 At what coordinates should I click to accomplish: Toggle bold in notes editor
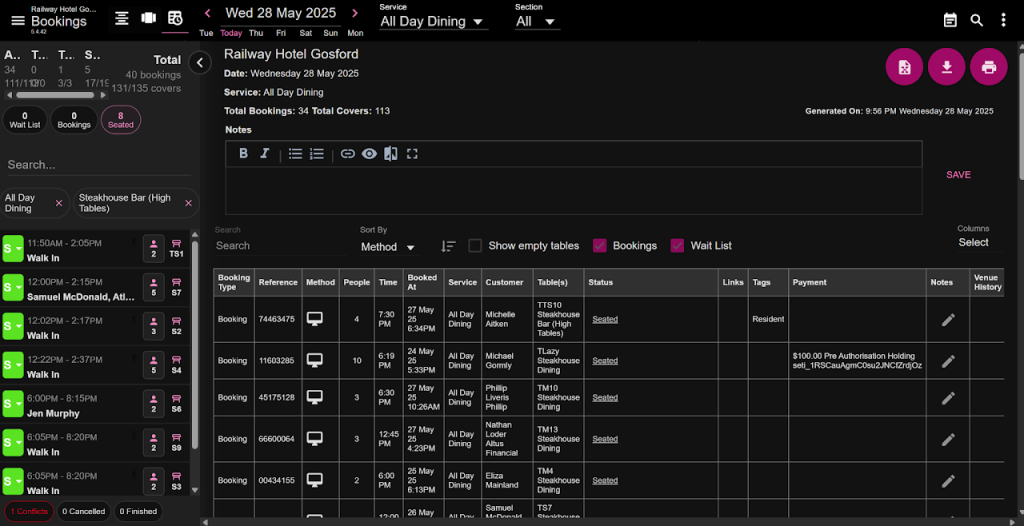pos(243,154)
